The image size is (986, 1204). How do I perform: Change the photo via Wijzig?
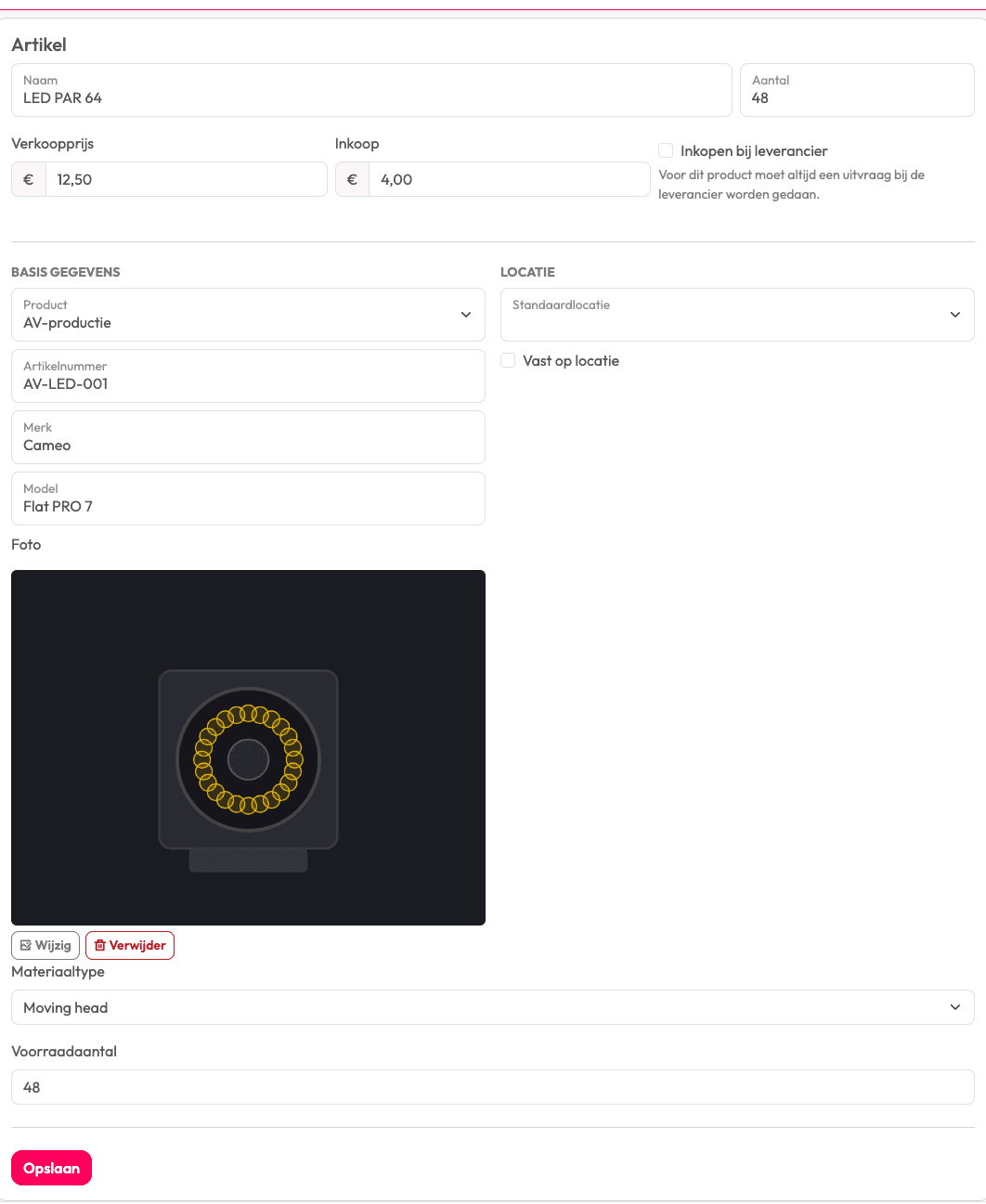pos(45,945)
